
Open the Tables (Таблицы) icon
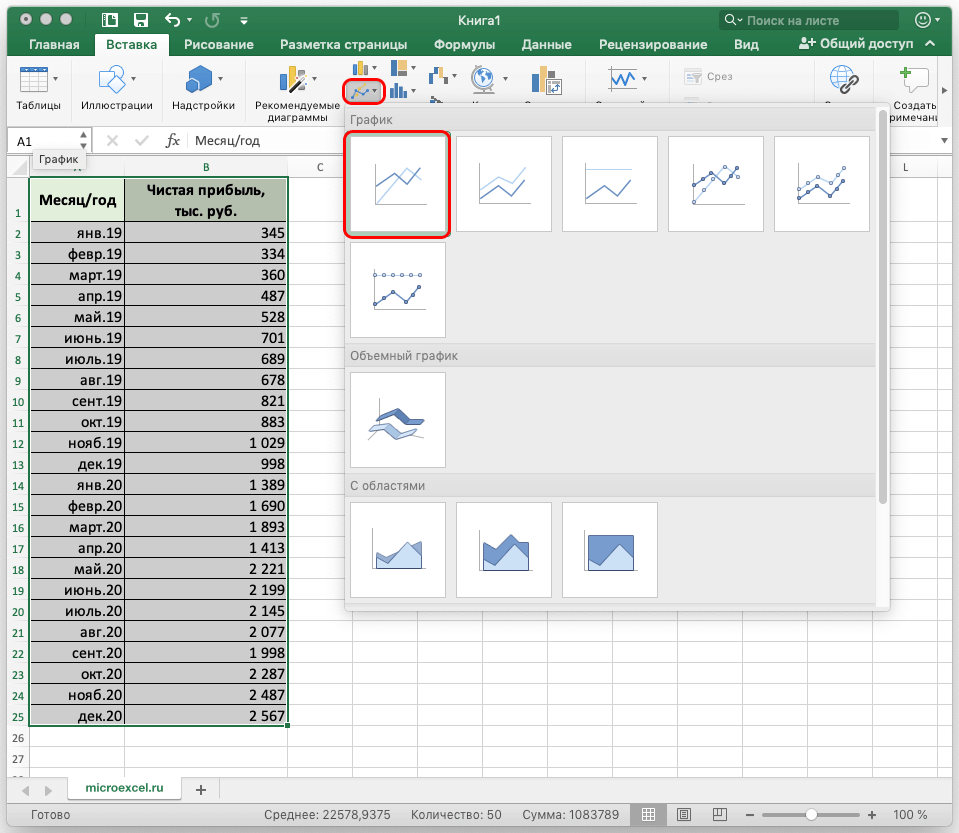pos(34,80)
